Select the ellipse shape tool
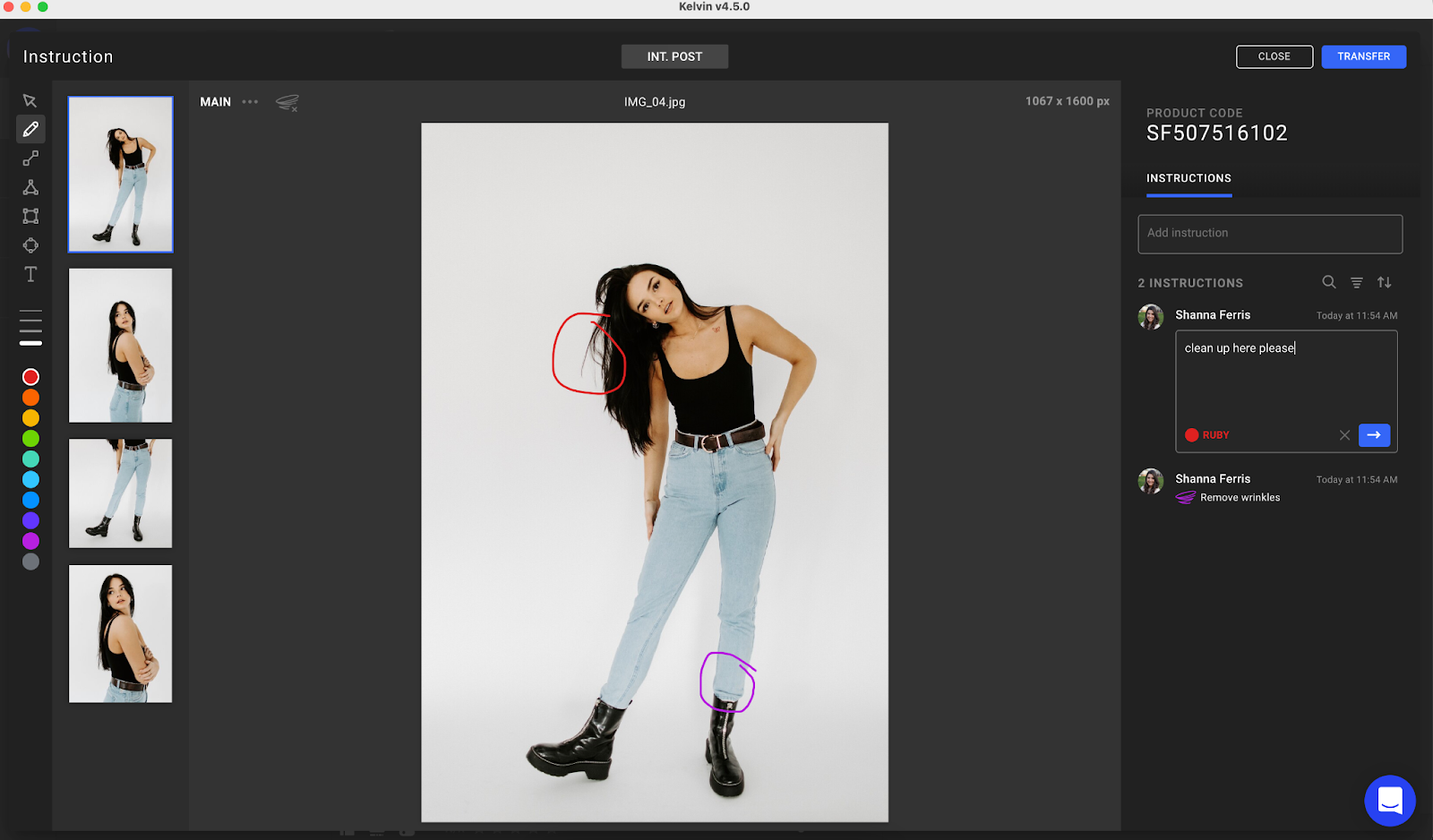 tap(30, 245)
